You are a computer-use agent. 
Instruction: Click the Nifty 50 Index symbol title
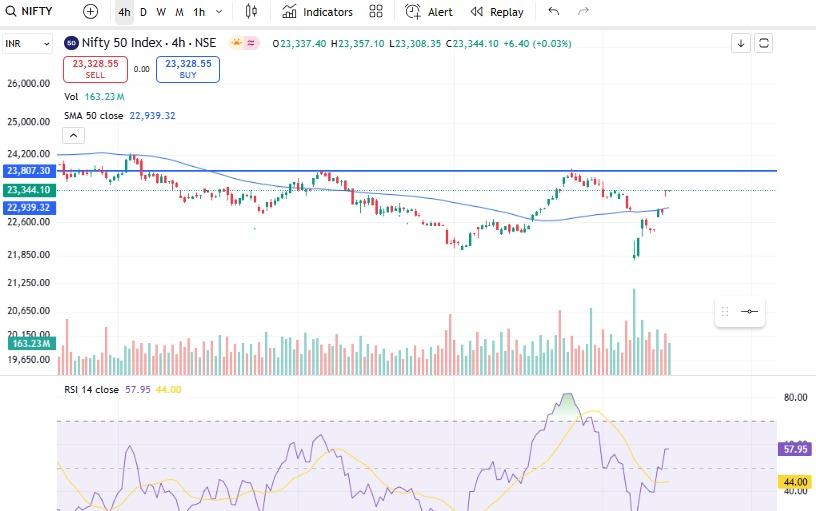(149, 43)
